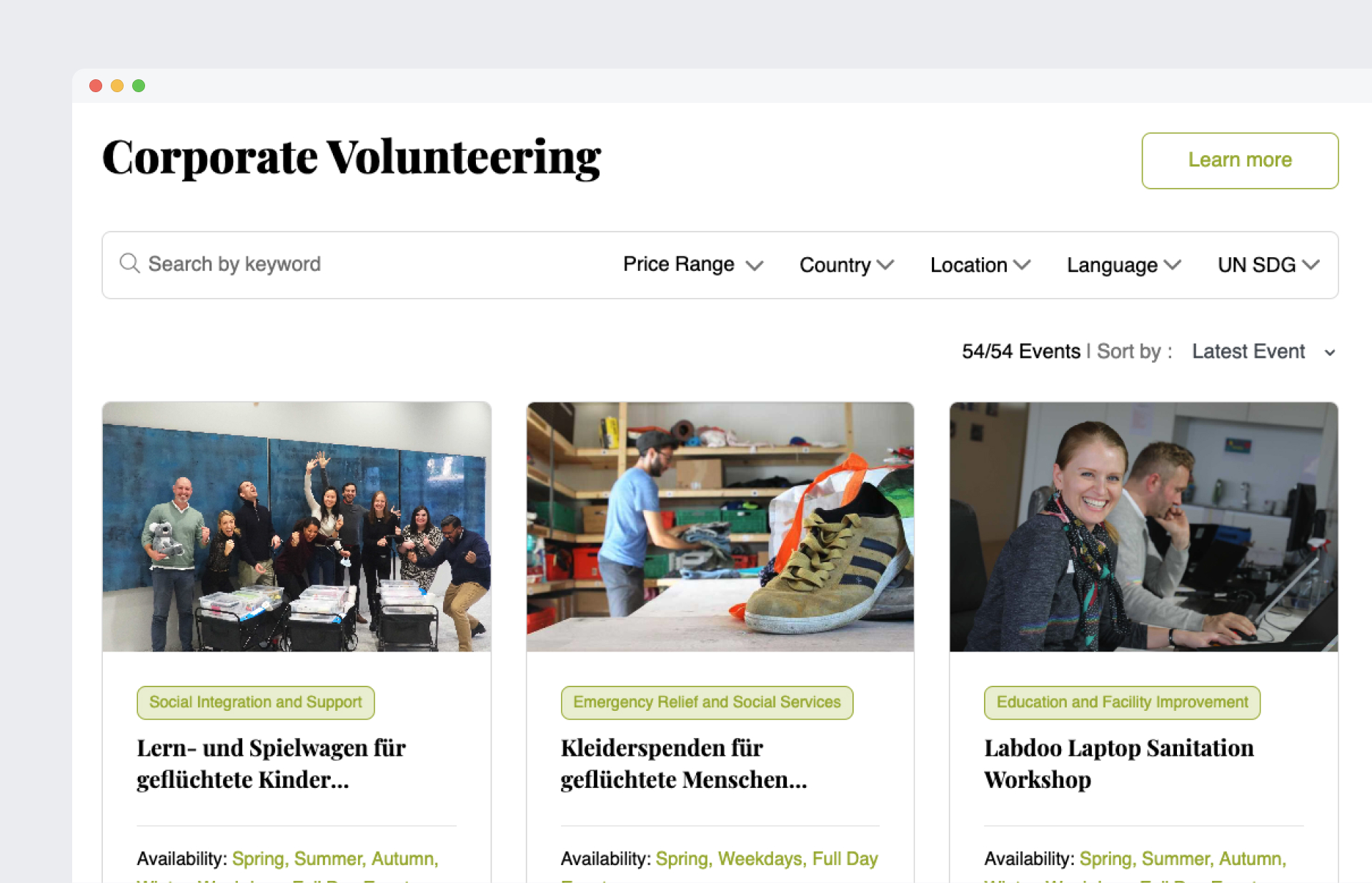This screenshot has width=1372, height=883.
Task: Open the UN SDG filter dropdown
Action: [x=1268, y=265]
